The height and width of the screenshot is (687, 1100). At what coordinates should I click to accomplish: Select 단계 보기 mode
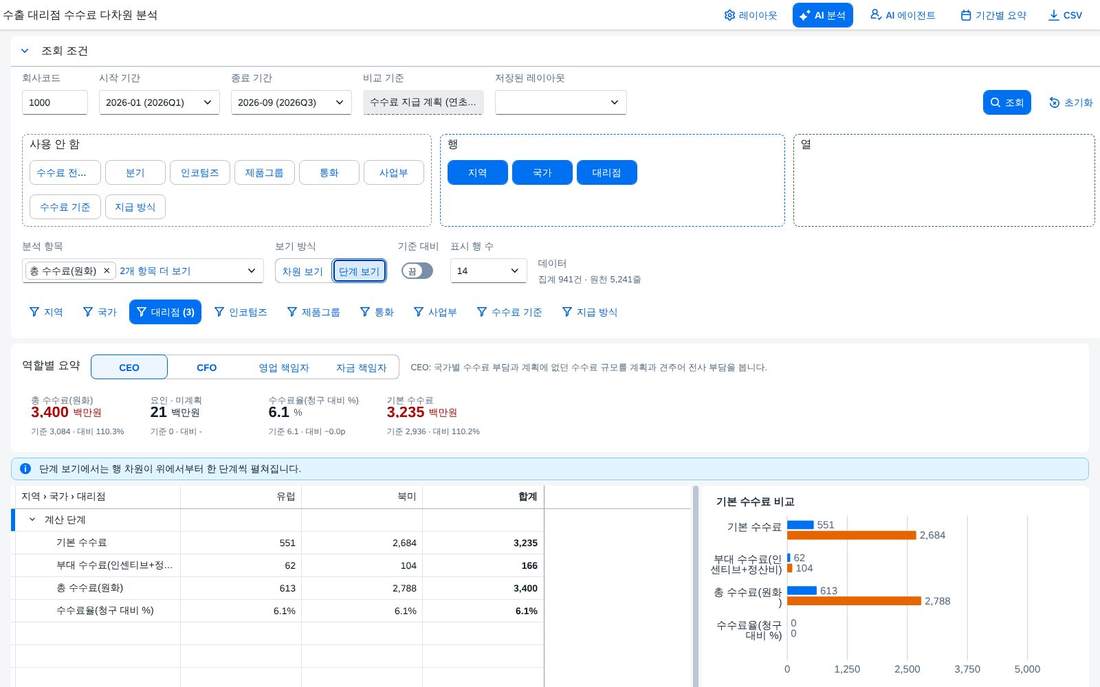pyautogui.click(x=359, y=272)
